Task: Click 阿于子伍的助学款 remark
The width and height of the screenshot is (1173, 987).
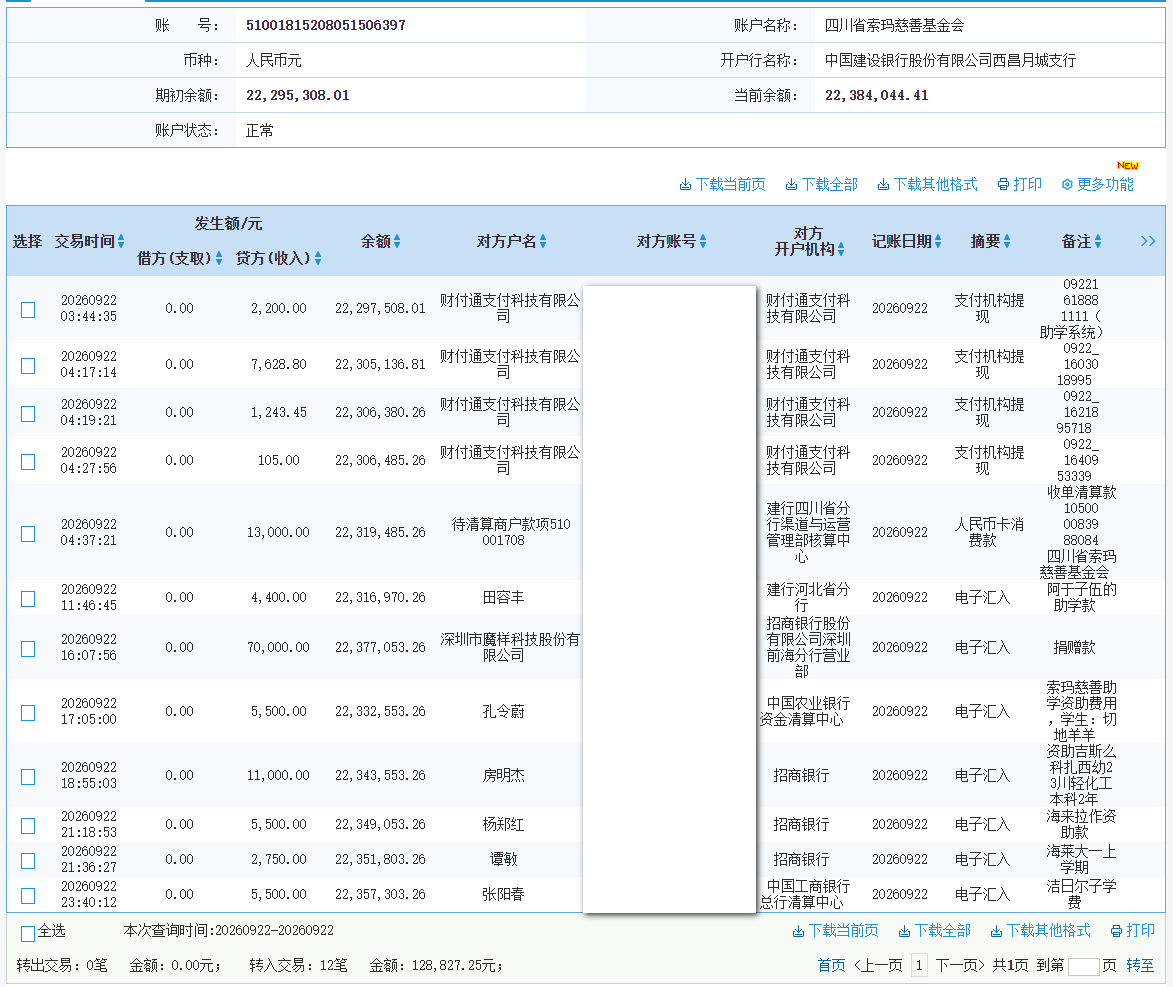Action: coord(1081,597)
